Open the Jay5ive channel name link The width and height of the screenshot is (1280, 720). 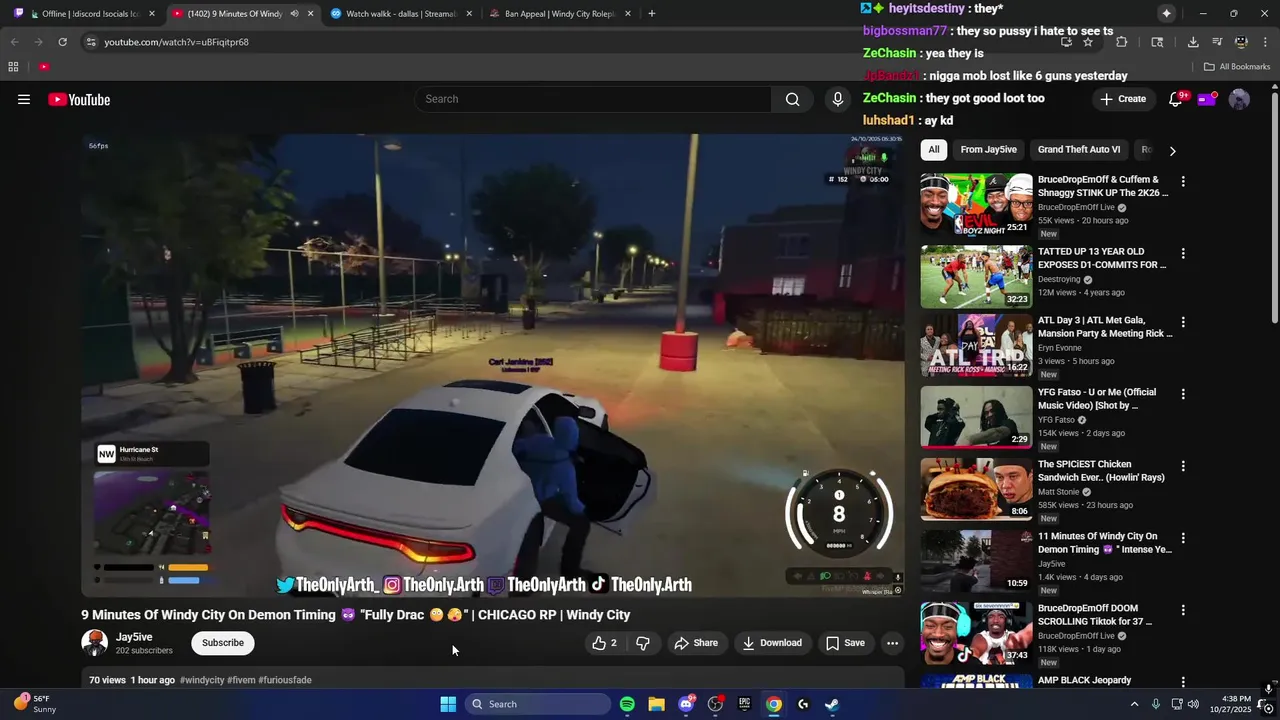point(134,637)
